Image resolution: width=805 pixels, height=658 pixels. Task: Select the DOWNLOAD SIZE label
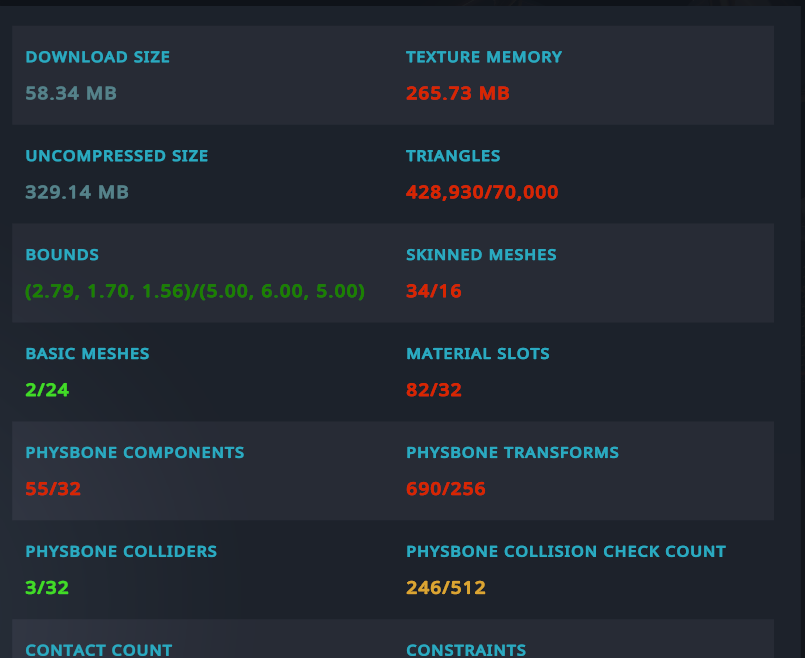pos(98,57)
